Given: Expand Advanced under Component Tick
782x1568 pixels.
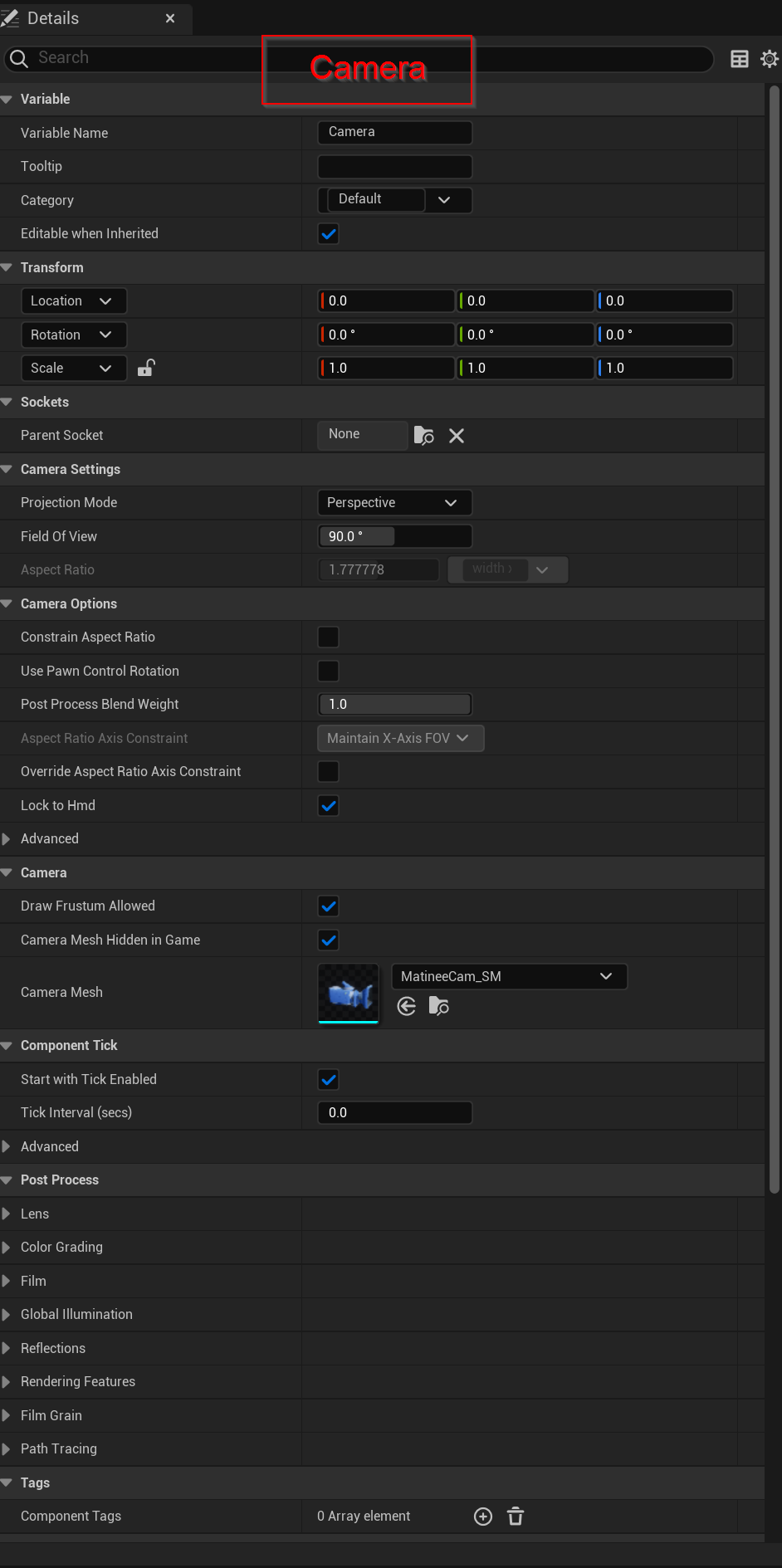Looking at the screenshot, I should 7,1146.
